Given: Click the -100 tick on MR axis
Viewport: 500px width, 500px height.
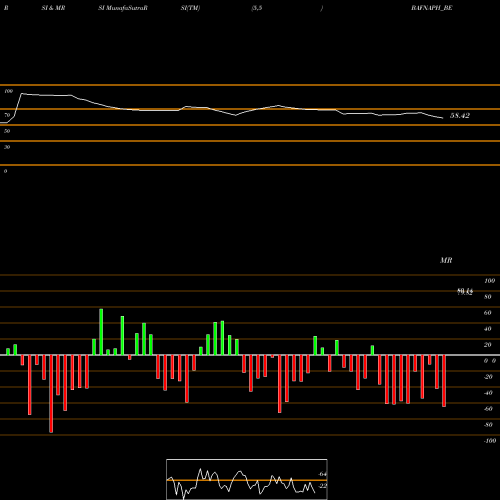Looking at the screenshot, I should (x=489, y=441).
